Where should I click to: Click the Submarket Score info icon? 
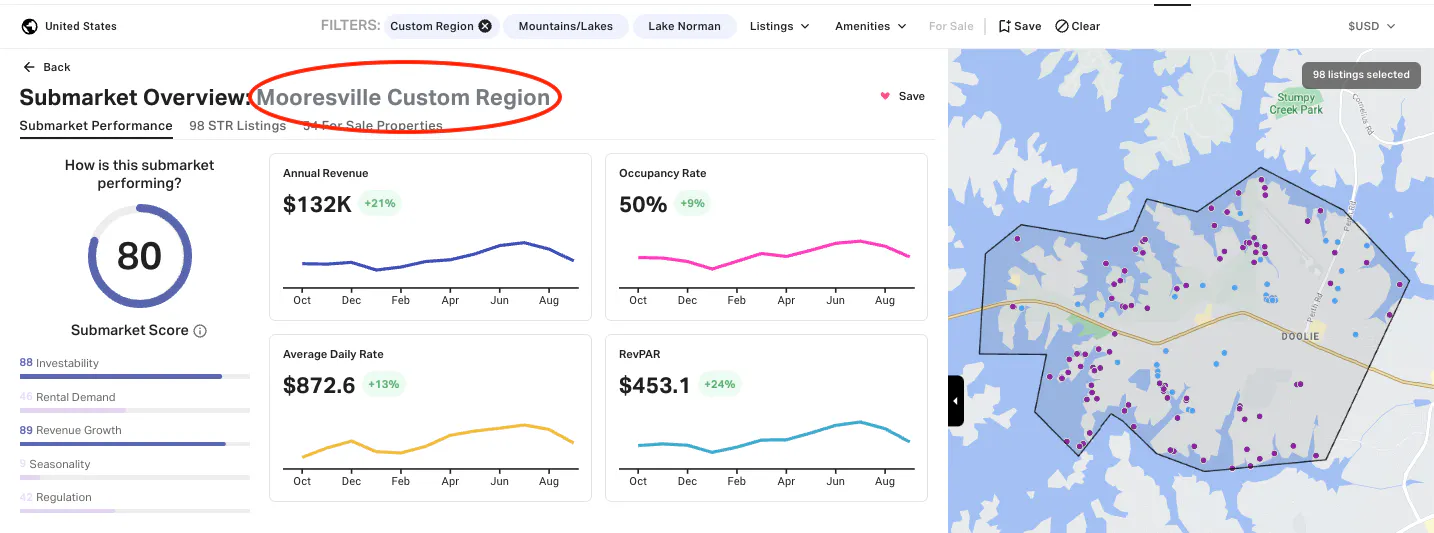click(200, 331)
